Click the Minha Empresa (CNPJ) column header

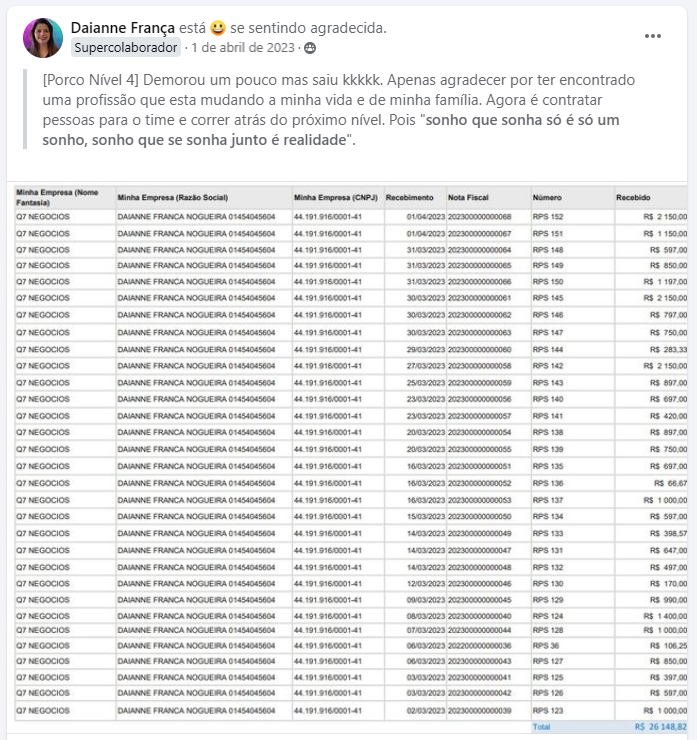tap(336, 198)
